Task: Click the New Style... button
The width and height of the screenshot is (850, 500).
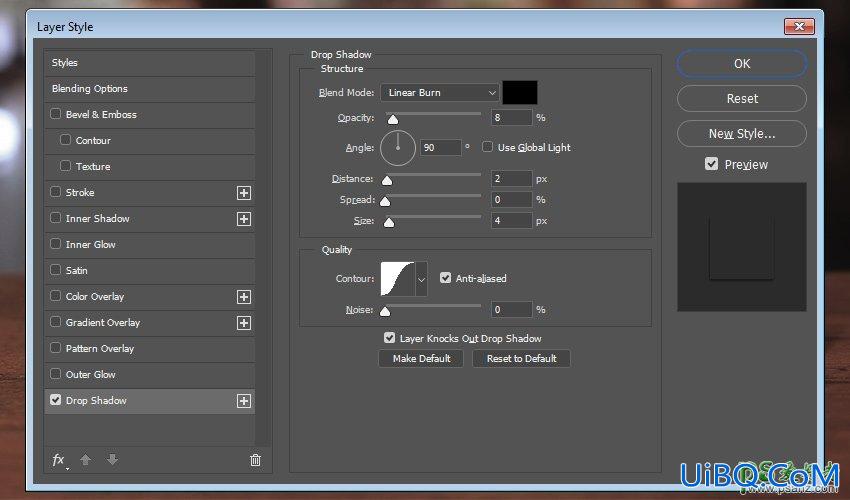Action: pos(742,133)
